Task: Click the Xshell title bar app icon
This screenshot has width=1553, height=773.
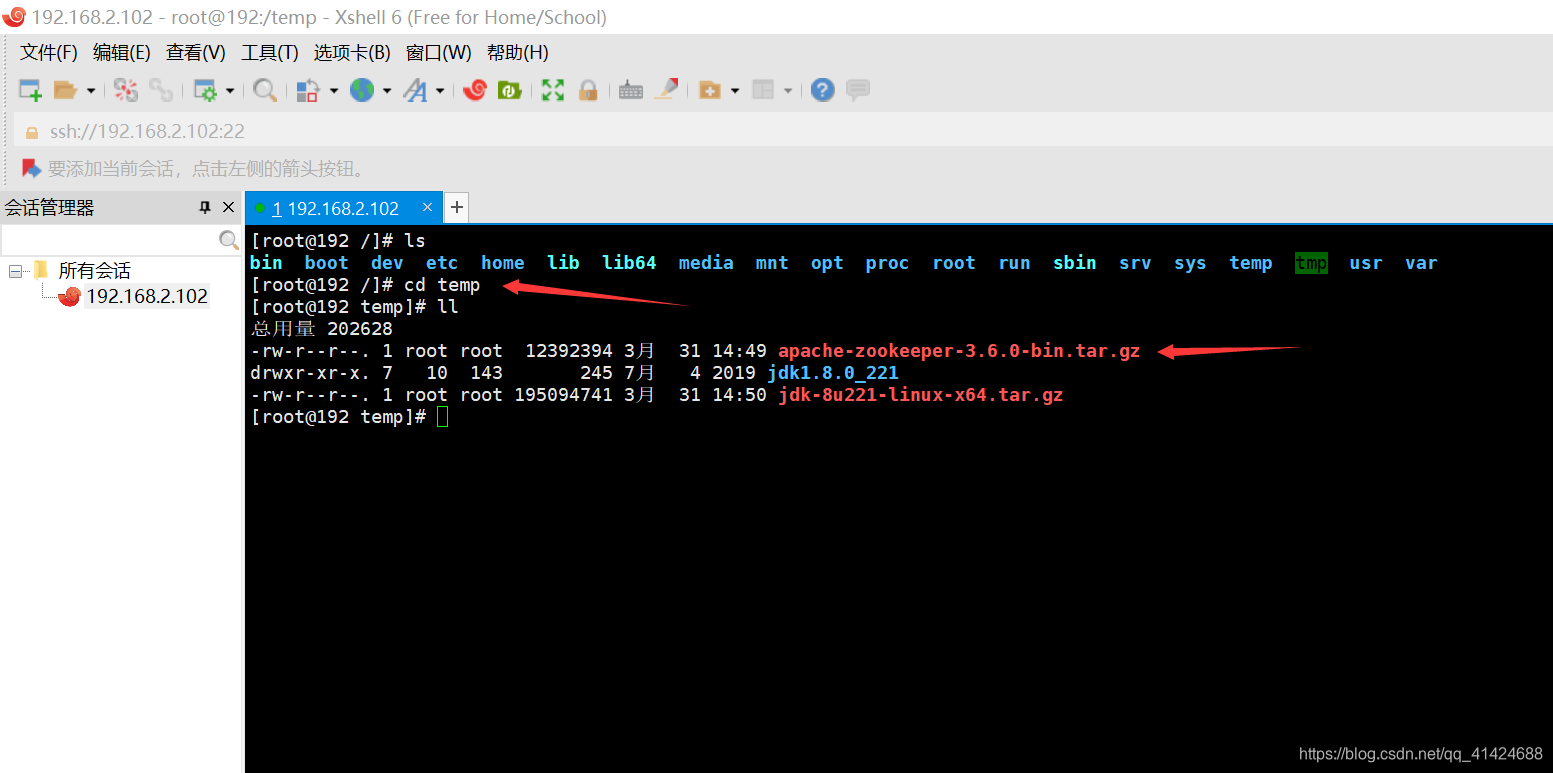Action: point(14,17)
